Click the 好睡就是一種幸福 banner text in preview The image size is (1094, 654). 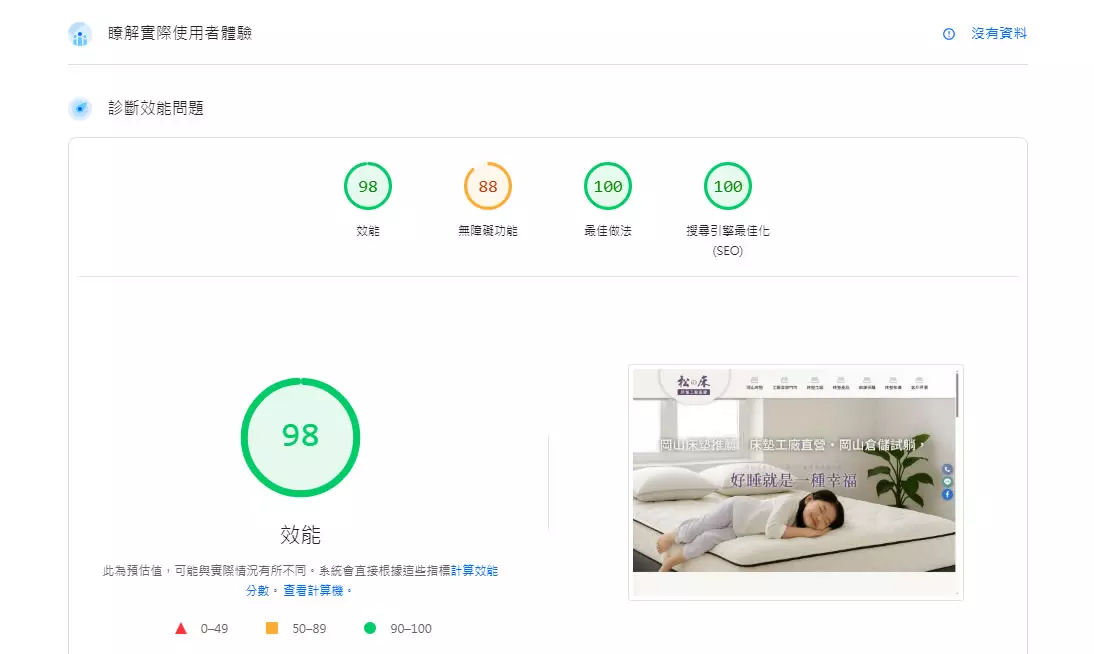click(x=793, y=481)
